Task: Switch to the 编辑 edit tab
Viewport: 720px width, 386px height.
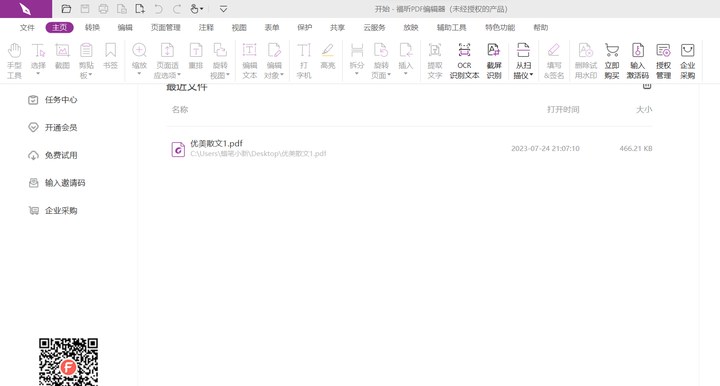Action: (125, 28)
